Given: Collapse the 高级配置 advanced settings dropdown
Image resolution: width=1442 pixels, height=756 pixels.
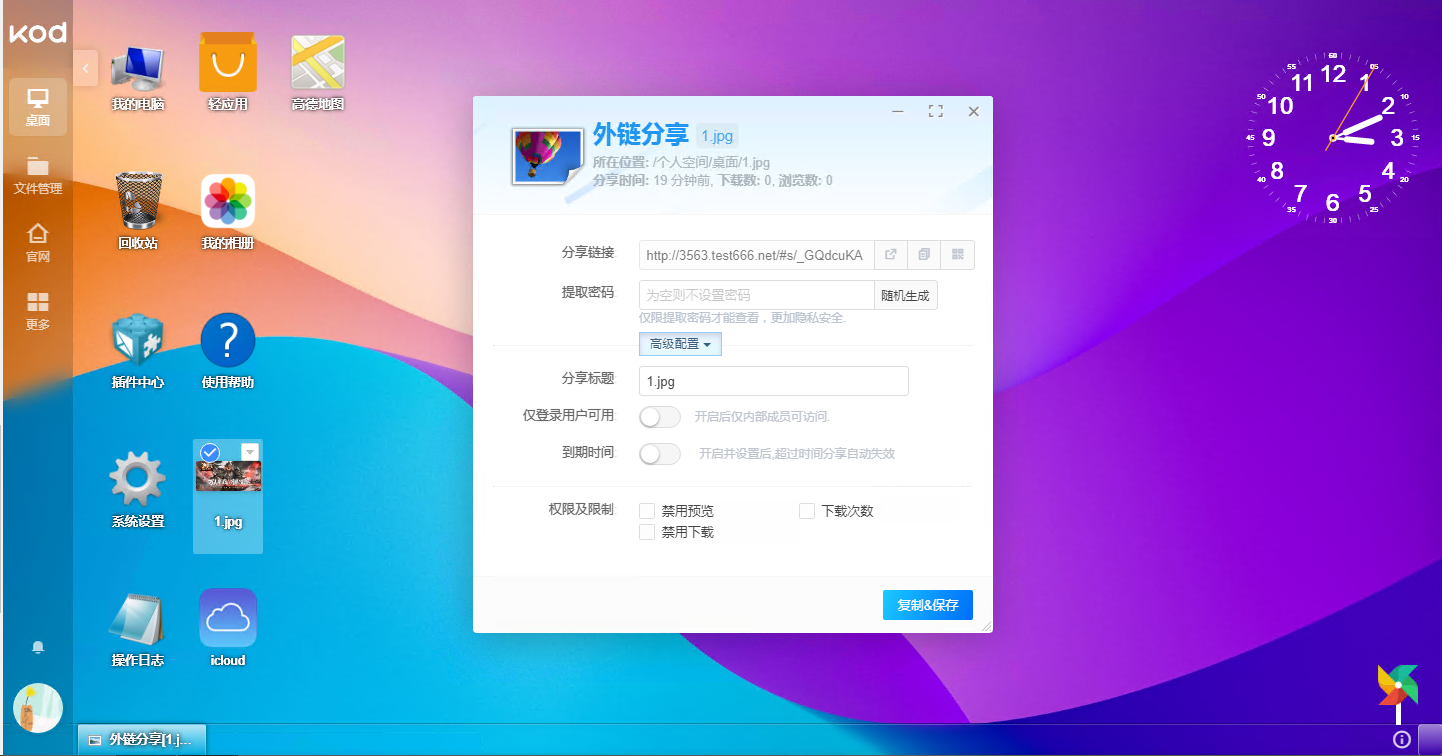Looking at the screenshot, I should (680, 344).
